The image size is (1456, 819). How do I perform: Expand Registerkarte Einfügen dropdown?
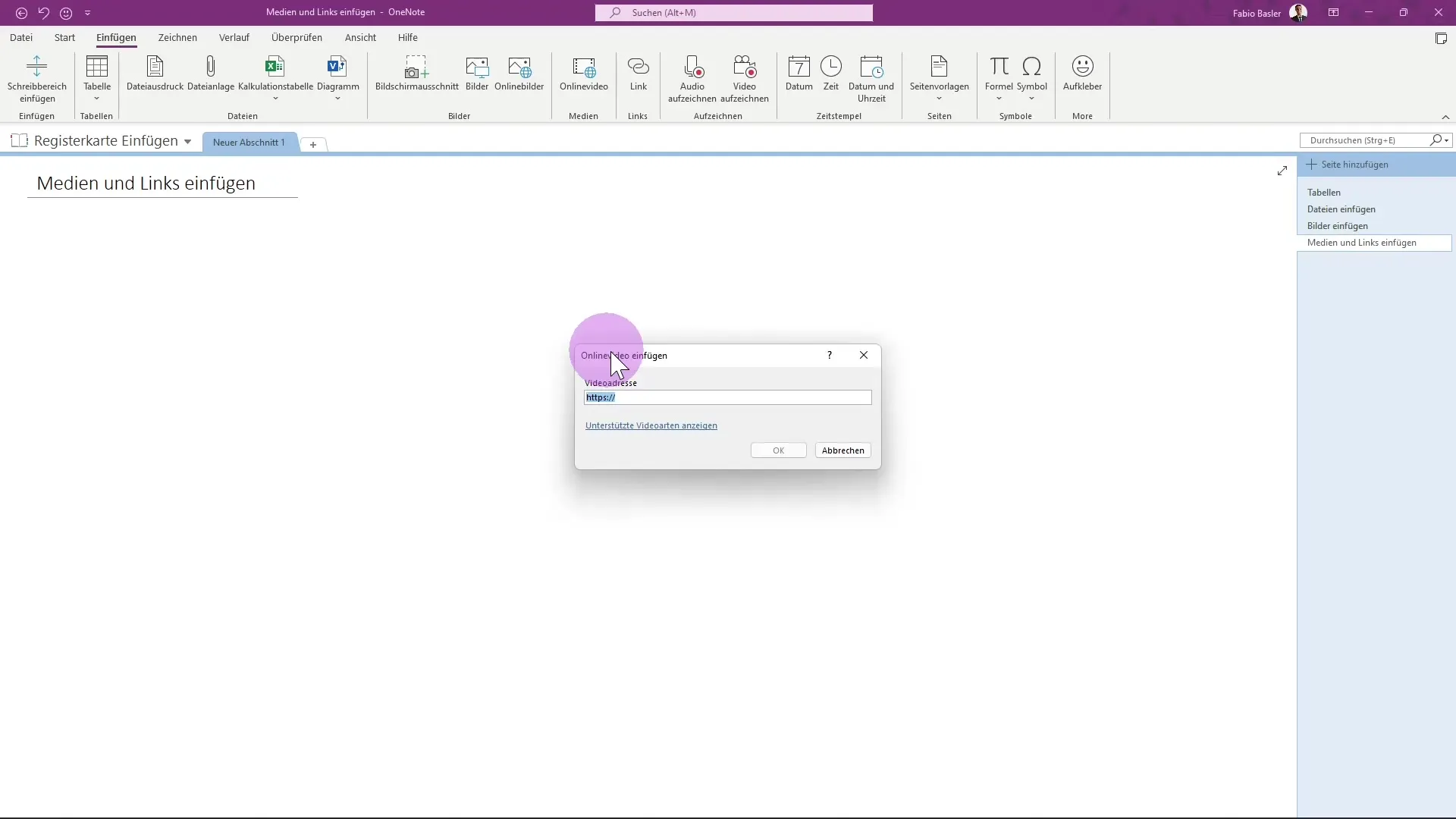[187, 141]
